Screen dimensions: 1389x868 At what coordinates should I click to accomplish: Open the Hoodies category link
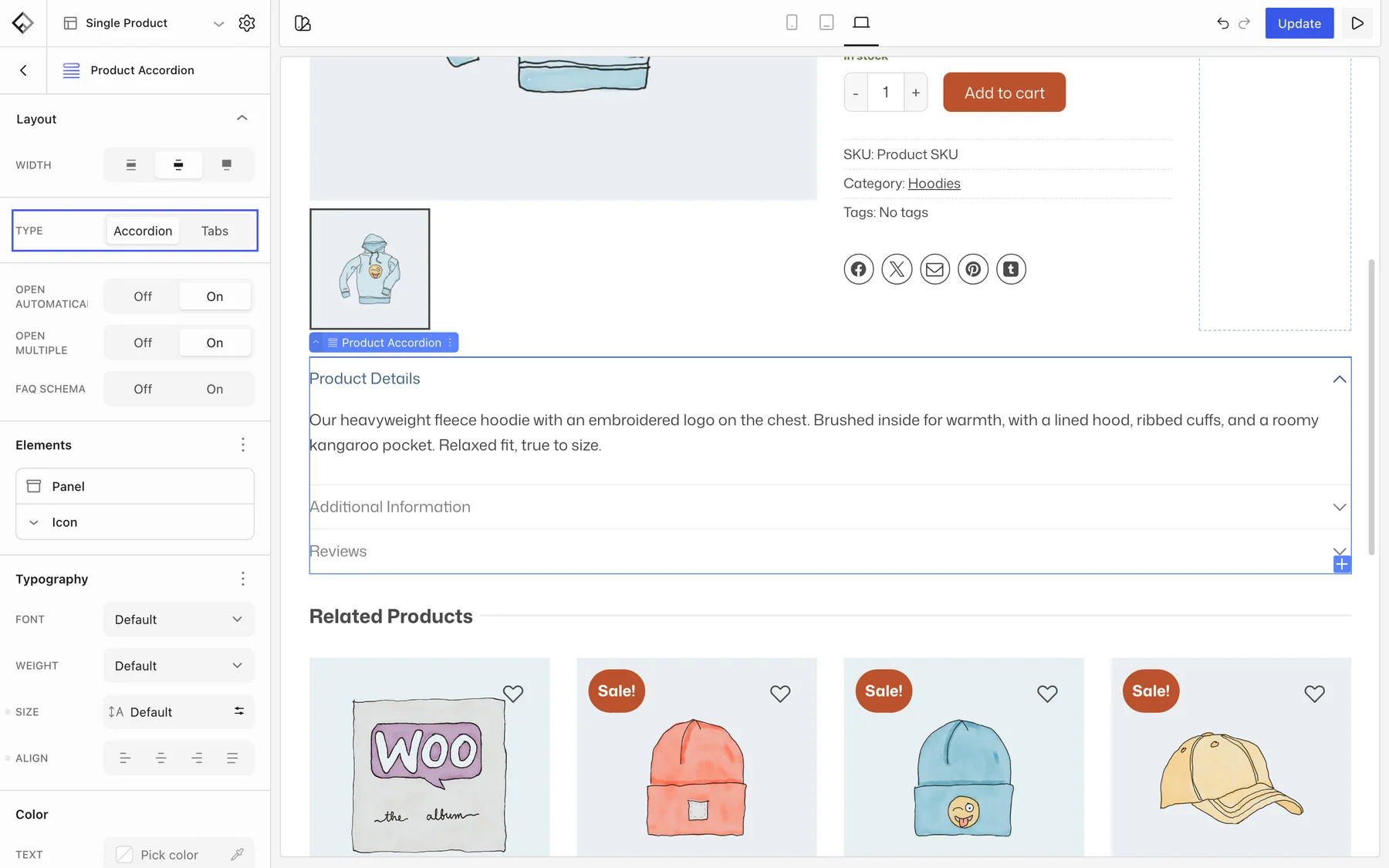(934, 184)
